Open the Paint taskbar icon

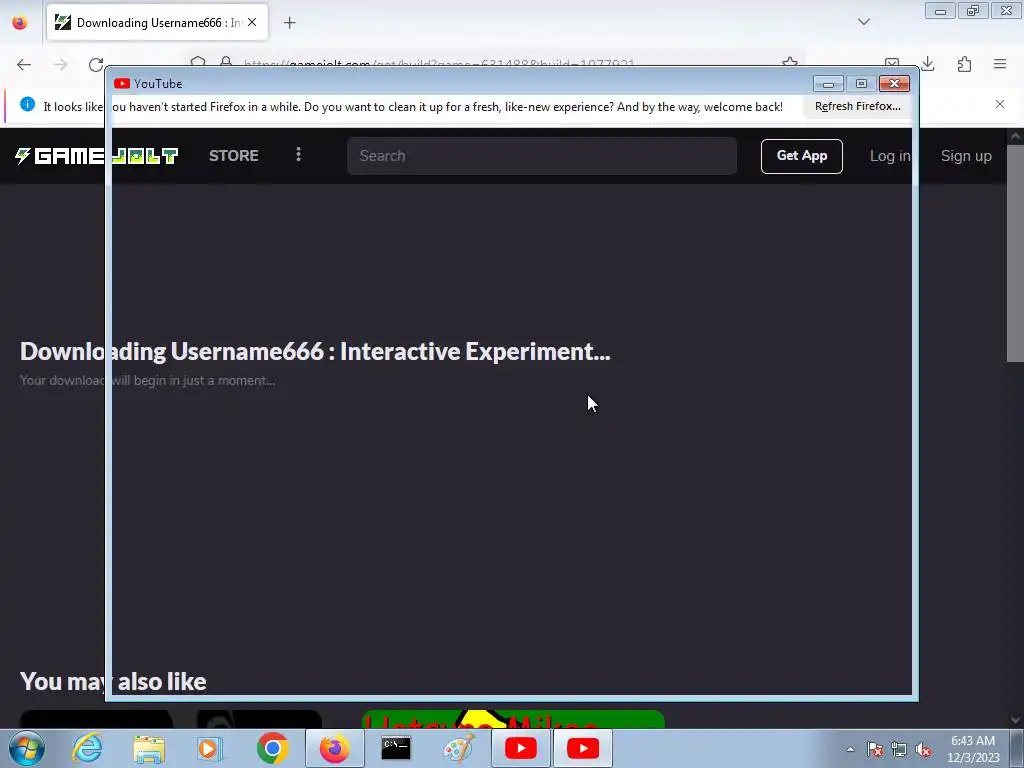458,748
